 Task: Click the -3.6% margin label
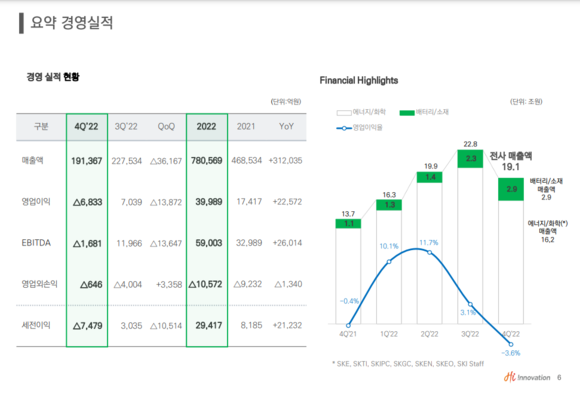(510, 353)
